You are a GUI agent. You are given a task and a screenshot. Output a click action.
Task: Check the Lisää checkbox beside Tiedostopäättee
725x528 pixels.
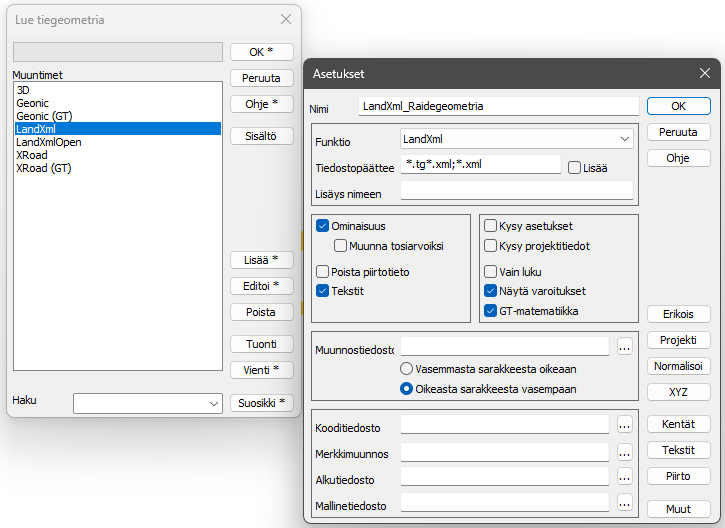[x=575, y=168]
